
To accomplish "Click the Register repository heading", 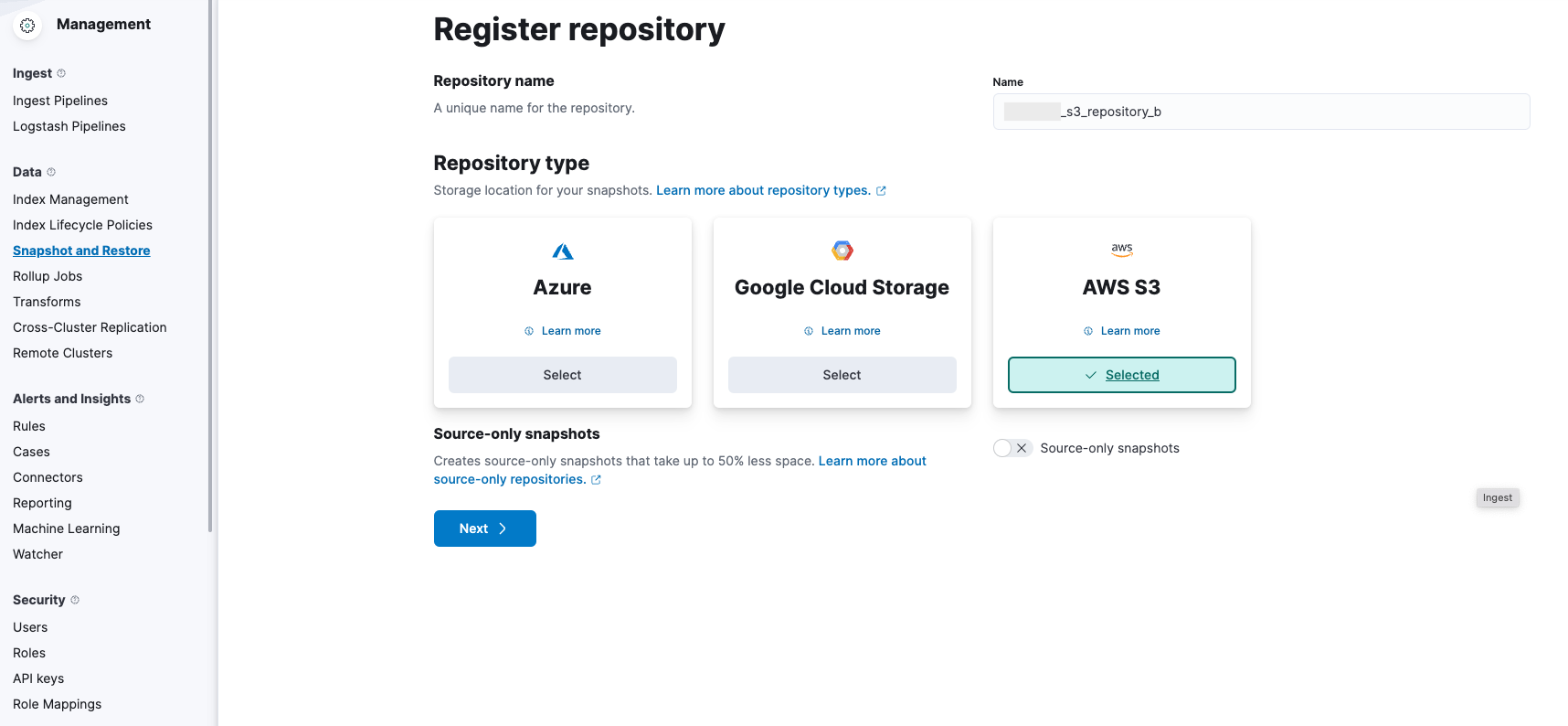I will pyautogui.click(x=579, y=29).
